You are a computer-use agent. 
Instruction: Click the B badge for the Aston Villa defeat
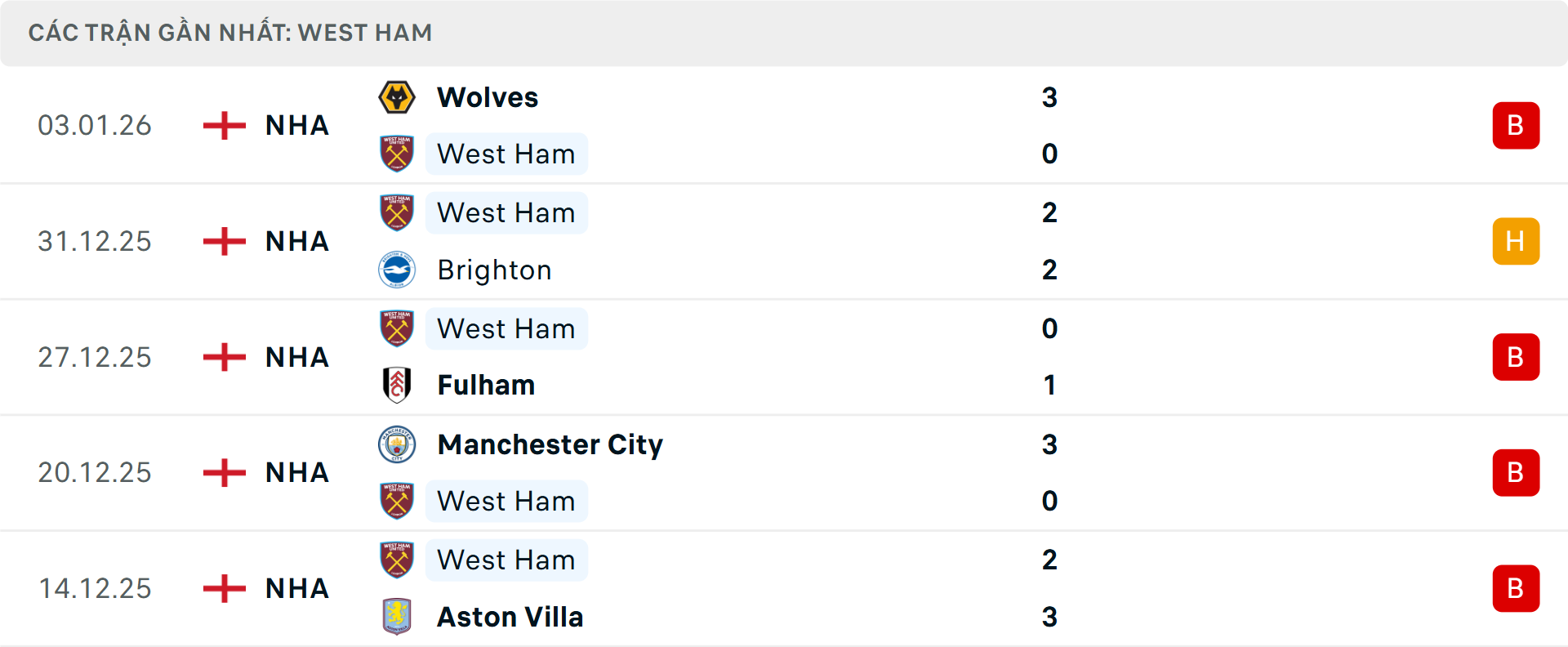coord(1516,588)
